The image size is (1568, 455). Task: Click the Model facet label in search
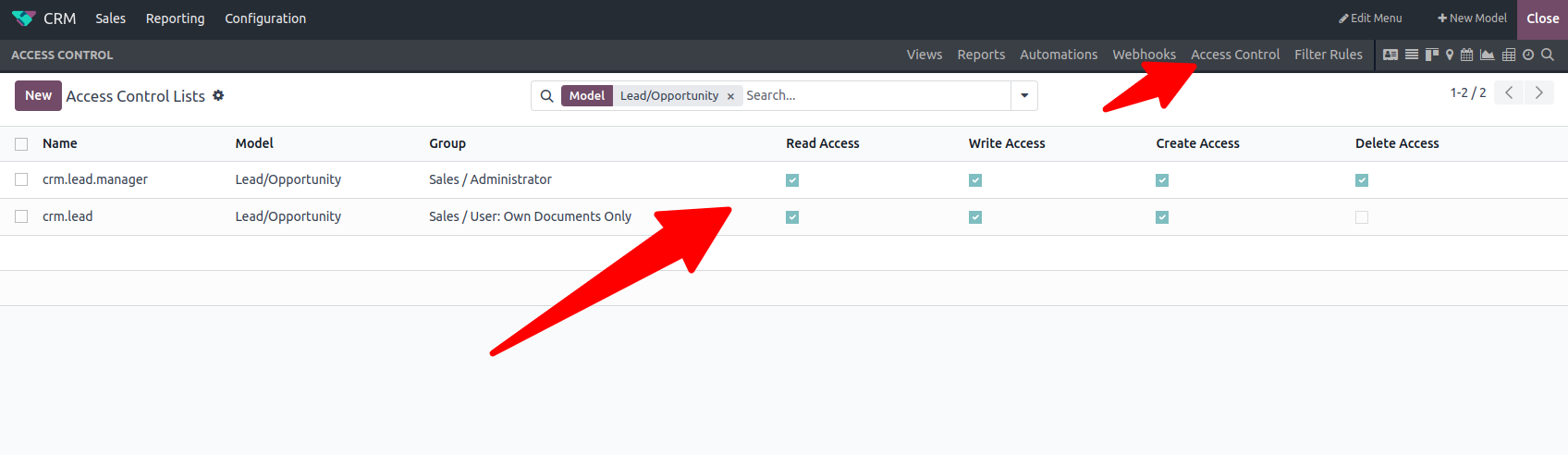coord(587,95)
